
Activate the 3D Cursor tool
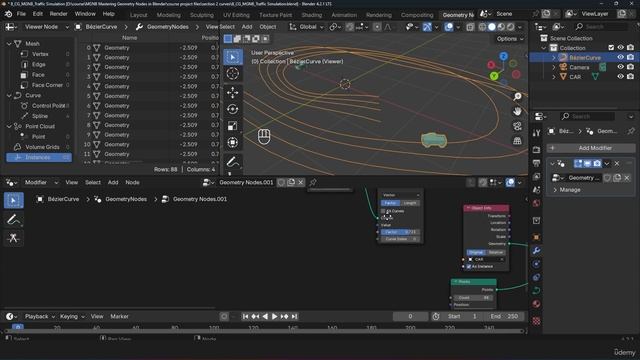pos(233,74)
